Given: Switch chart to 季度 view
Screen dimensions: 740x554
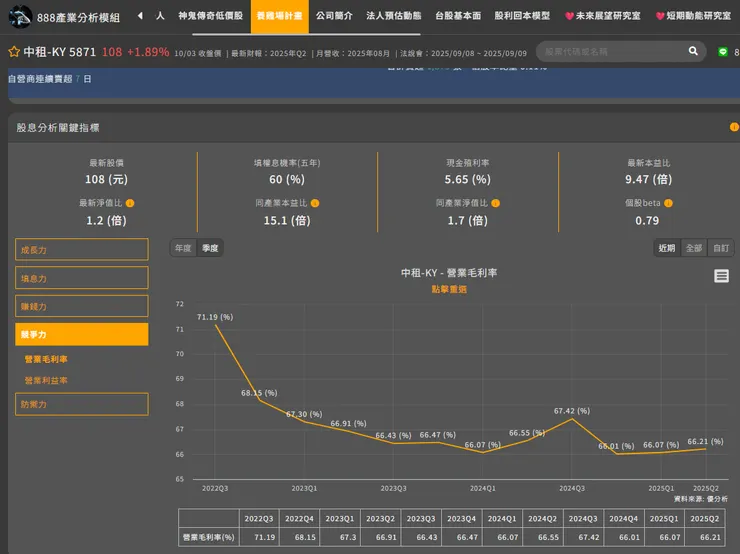Looking at the screenshot, I should (210, 248).
